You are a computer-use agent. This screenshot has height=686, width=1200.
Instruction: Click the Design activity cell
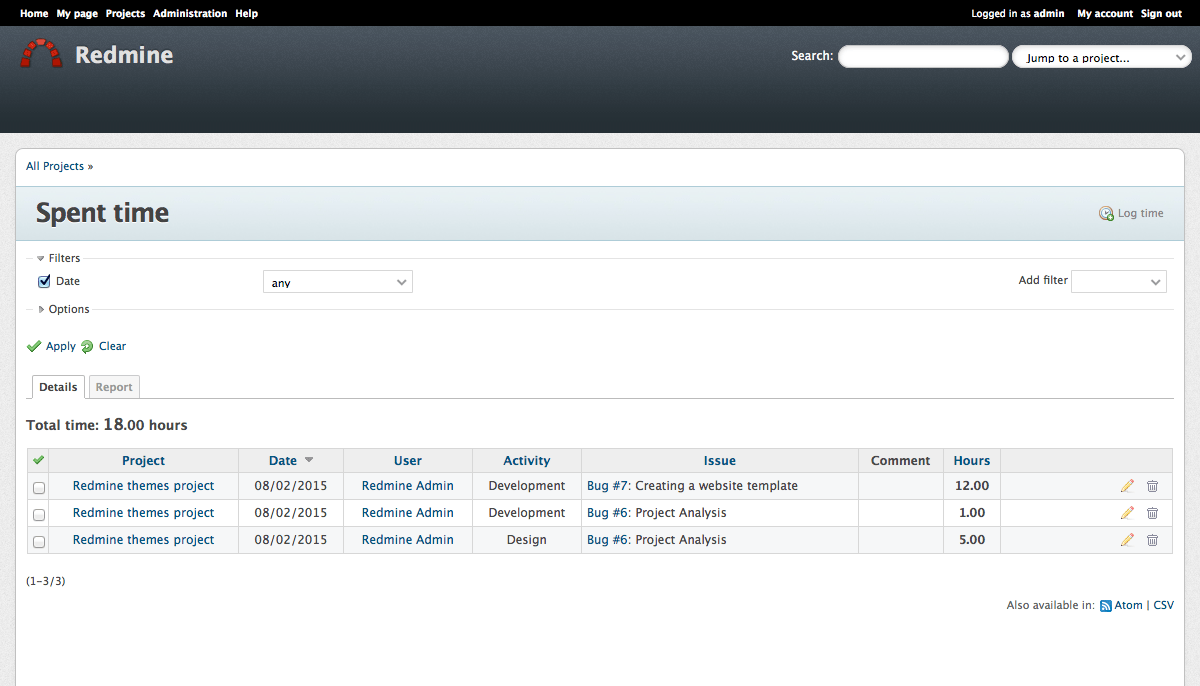(527, 540)
